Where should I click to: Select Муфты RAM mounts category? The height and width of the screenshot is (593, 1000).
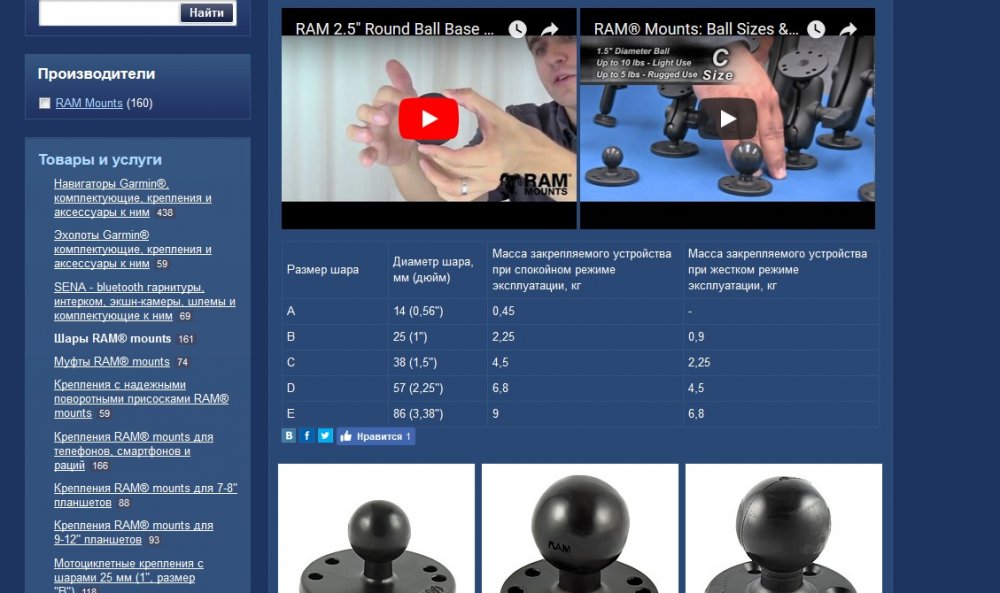(x=111, y=362)
